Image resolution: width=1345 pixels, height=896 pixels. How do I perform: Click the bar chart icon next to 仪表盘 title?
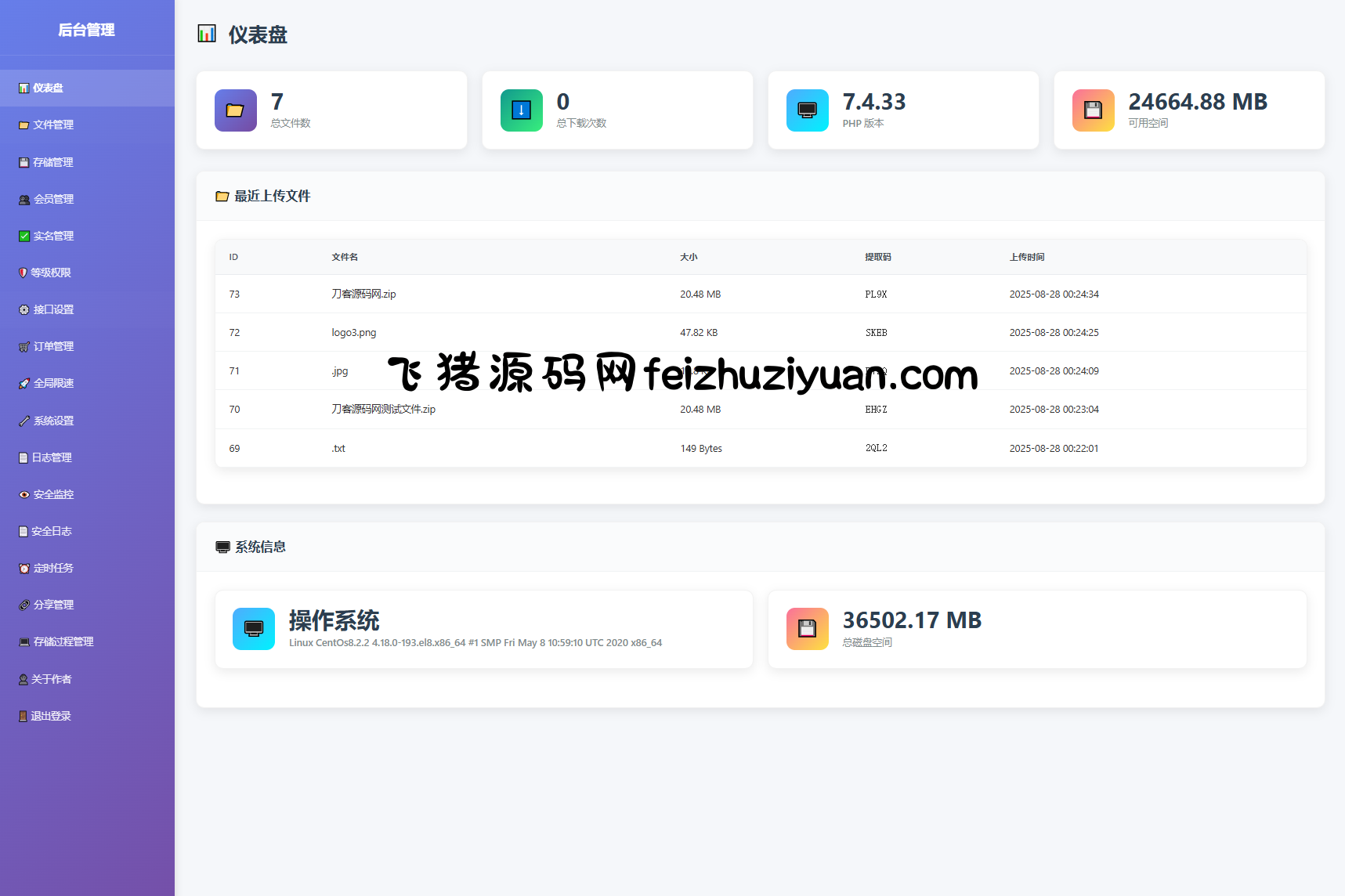[x=207, y=34]
